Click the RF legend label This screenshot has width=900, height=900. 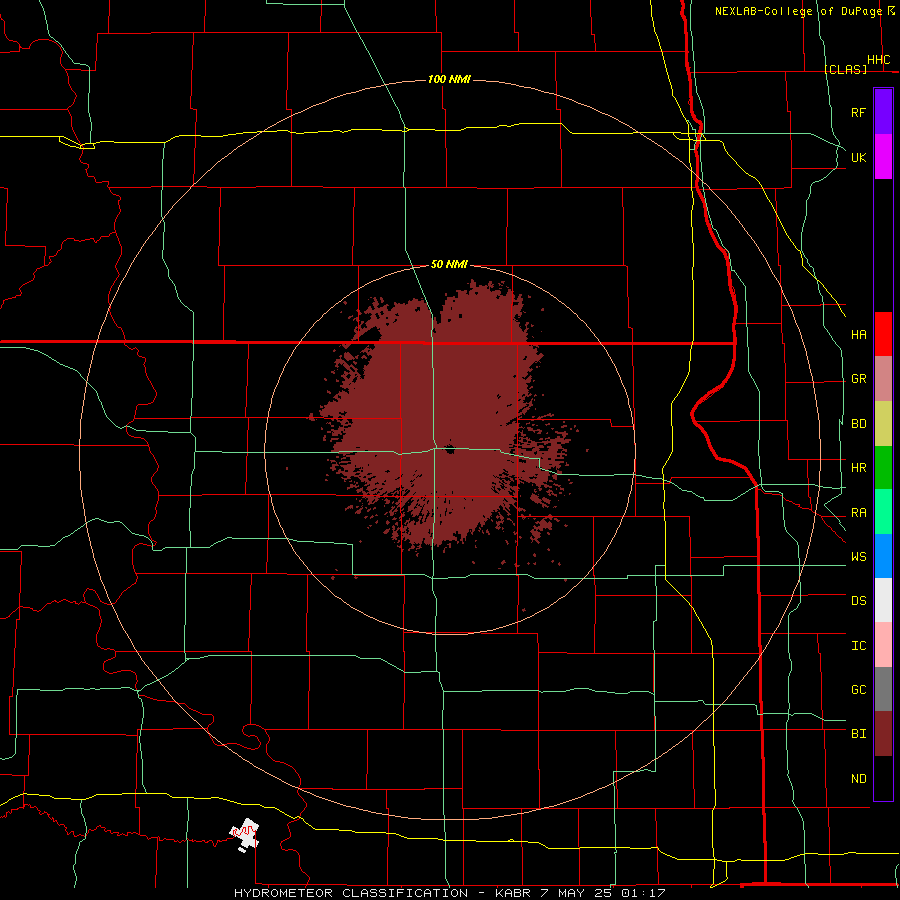pos(858,112)
